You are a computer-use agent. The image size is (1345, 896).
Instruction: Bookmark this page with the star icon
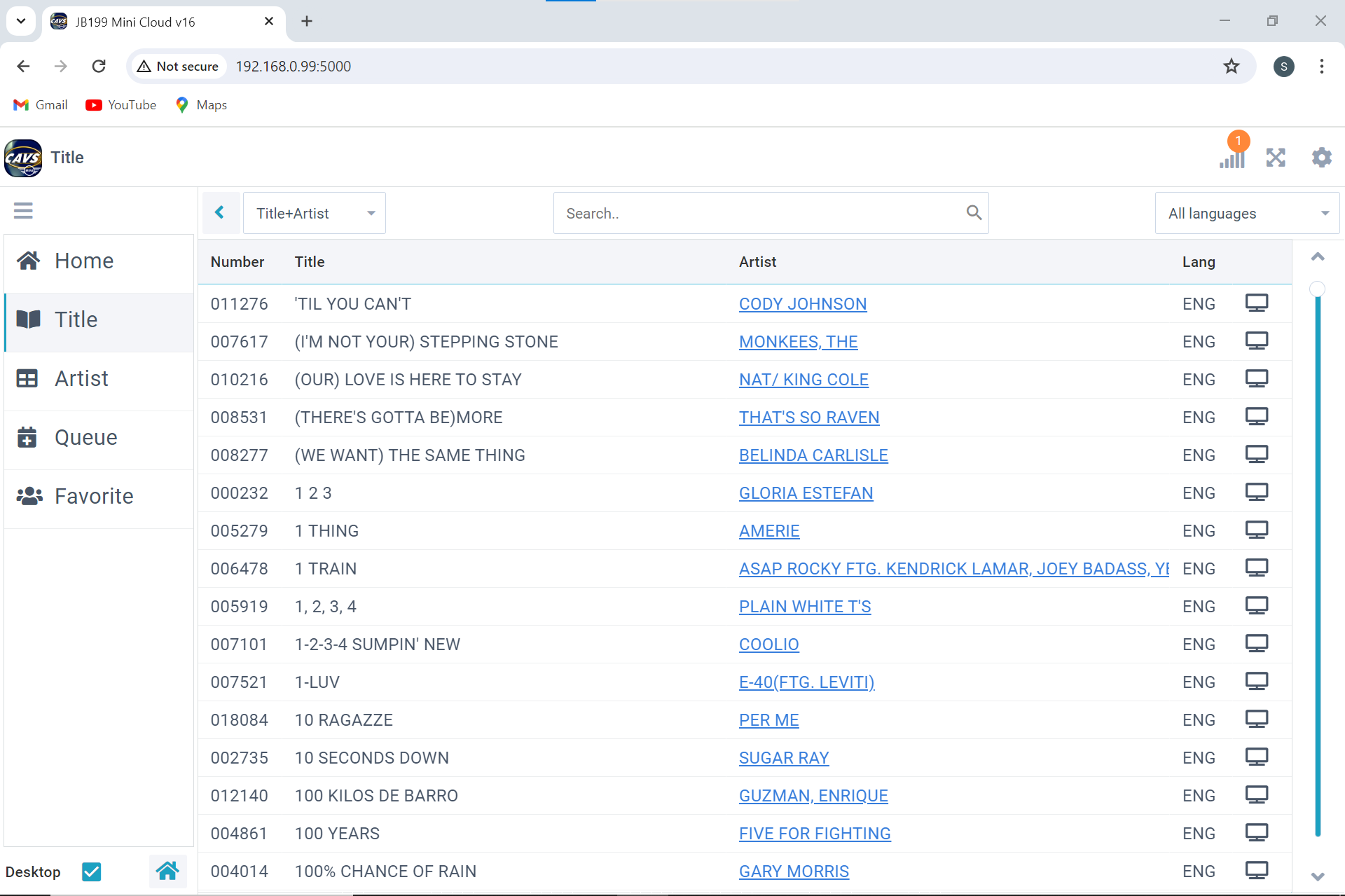tap(1231, 67)
